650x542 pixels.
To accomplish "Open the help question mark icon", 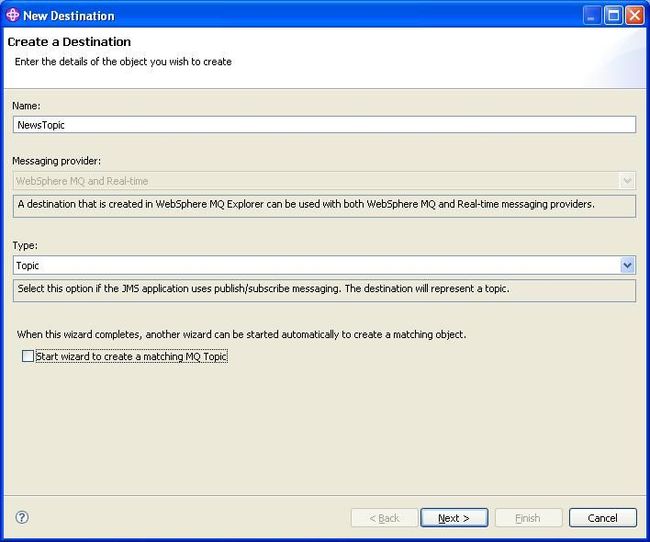I will point(22,517).
